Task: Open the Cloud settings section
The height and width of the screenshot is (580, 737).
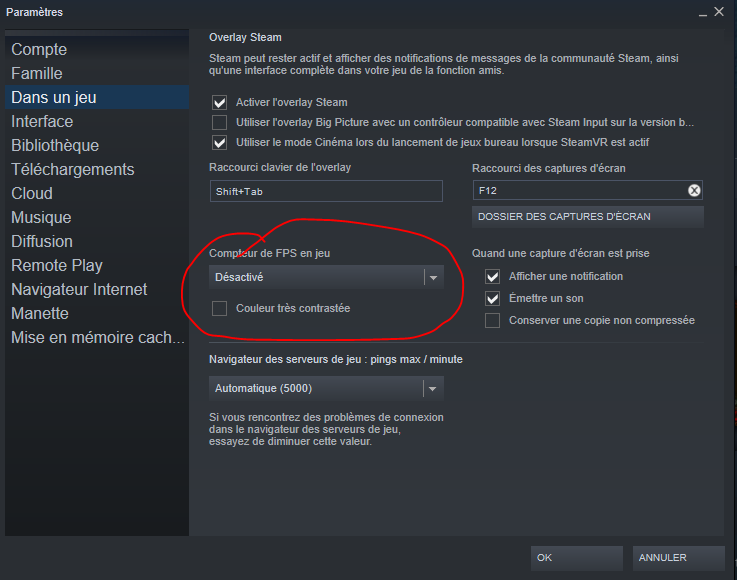Action: tap(97, 193)
